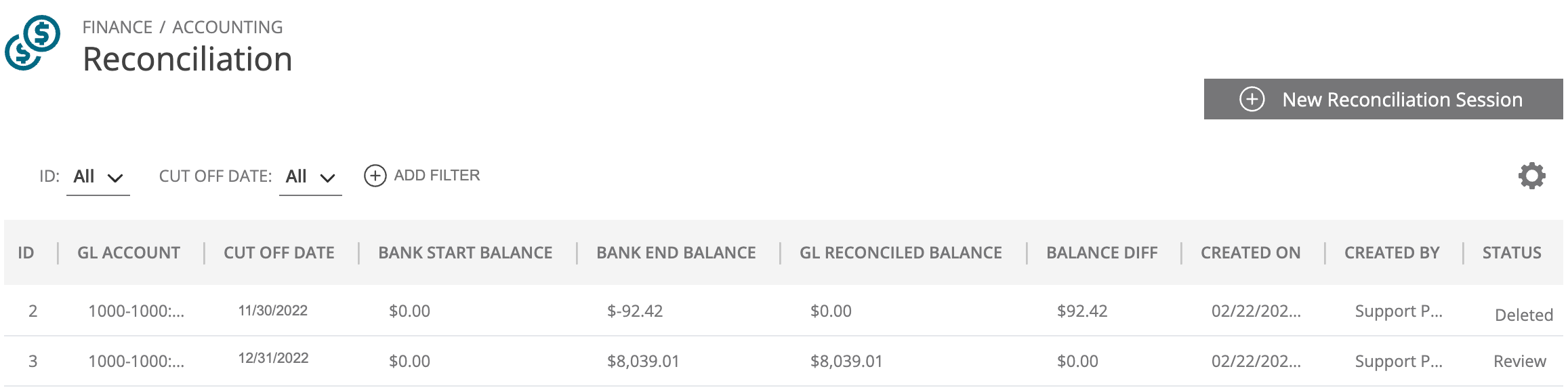Sort by BANK END BALANCE column header
Image resolution: width=1568 pixels, height=388 pixels.
[676, 252]
